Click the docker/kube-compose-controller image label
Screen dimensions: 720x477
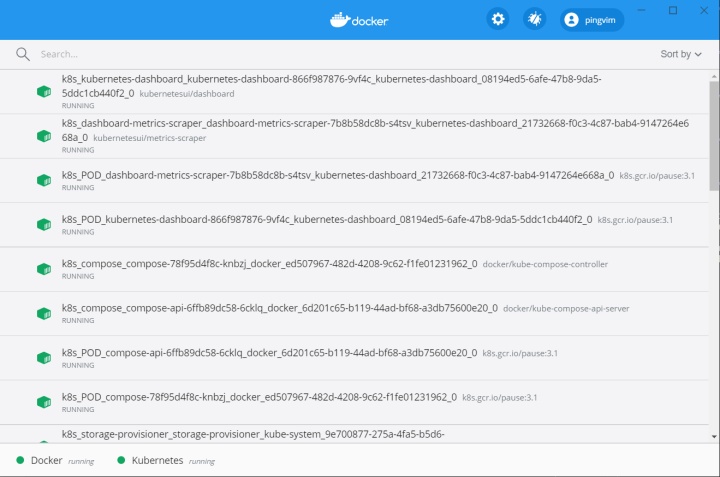coord(545,264)
